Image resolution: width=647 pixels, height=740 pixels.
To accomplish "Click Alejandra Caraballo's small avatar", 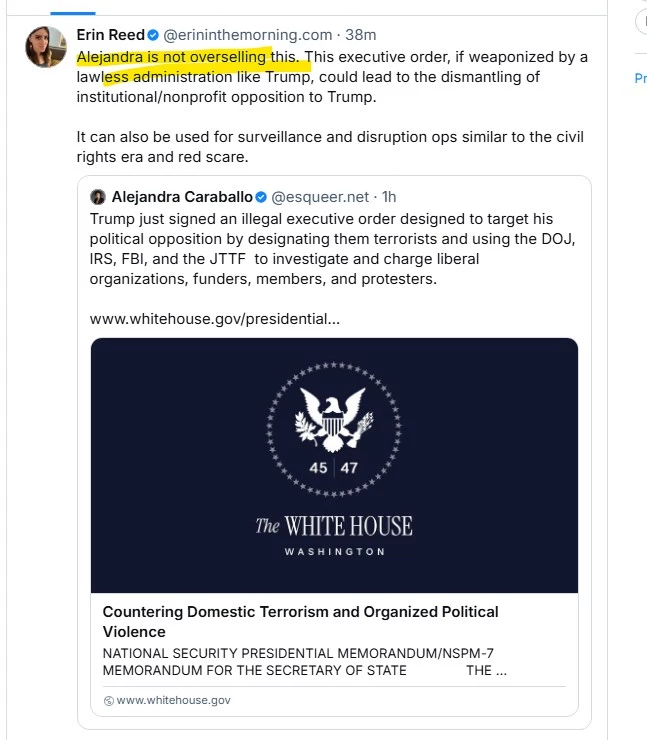I will 98,197.
